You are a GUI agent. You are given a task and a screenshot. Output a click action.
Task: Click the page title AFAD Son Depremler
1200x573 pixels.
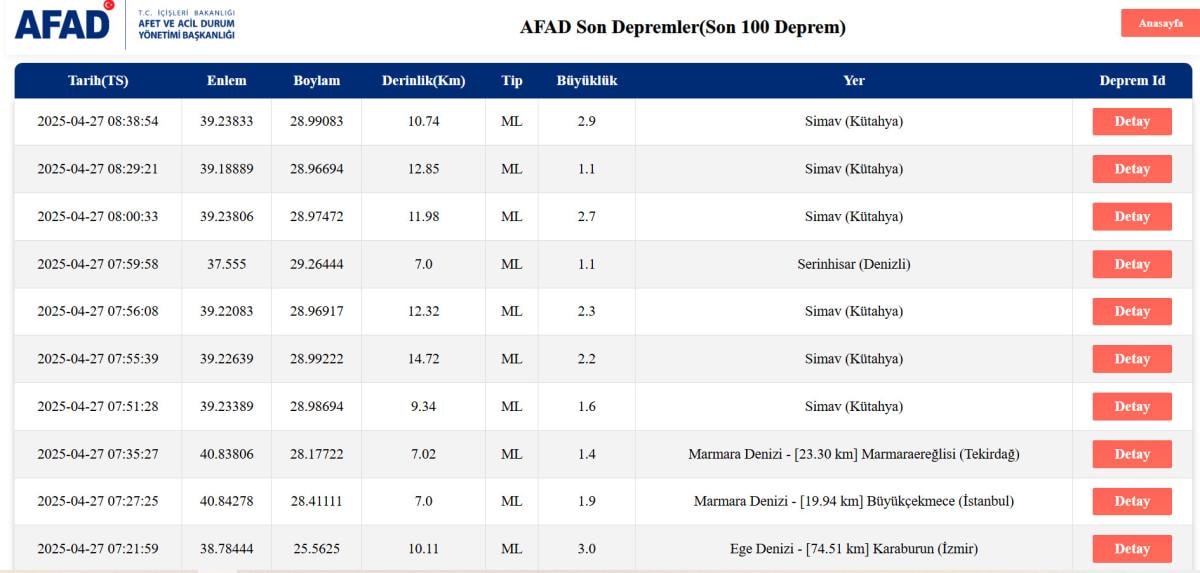click(682, 27)
